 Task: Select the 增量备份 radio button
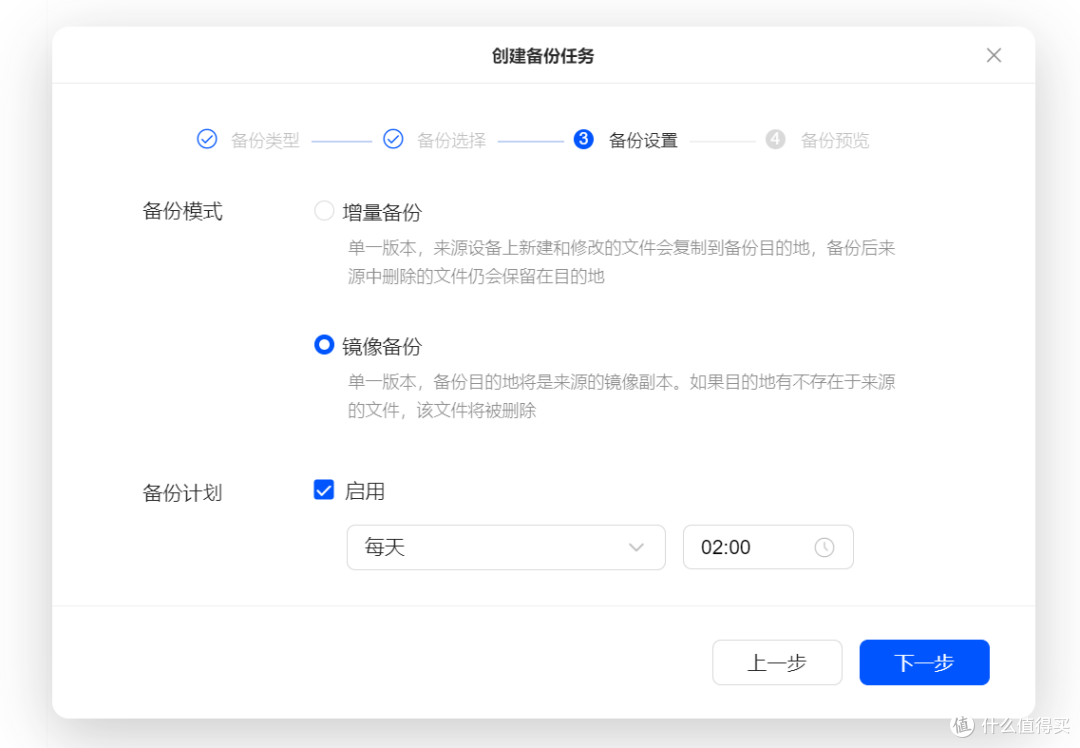pyautogui.click(x=324, y=211)
